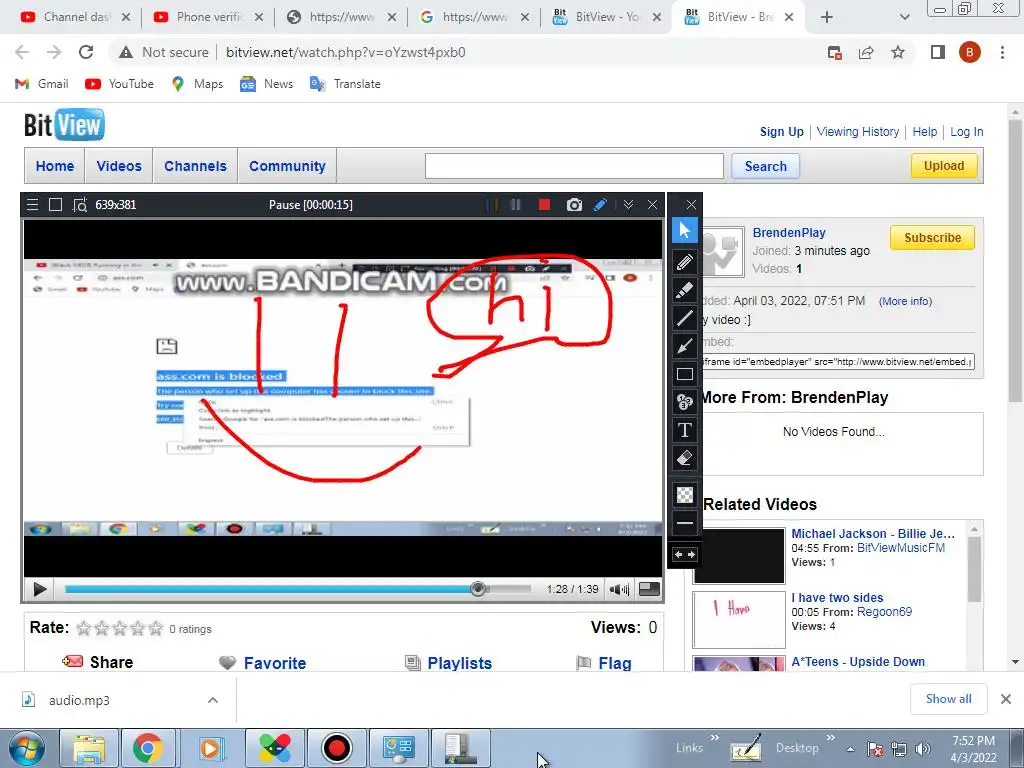Open the Videos tab
The width and height of the screenshot is (1024, 768).
click(119, 166)
